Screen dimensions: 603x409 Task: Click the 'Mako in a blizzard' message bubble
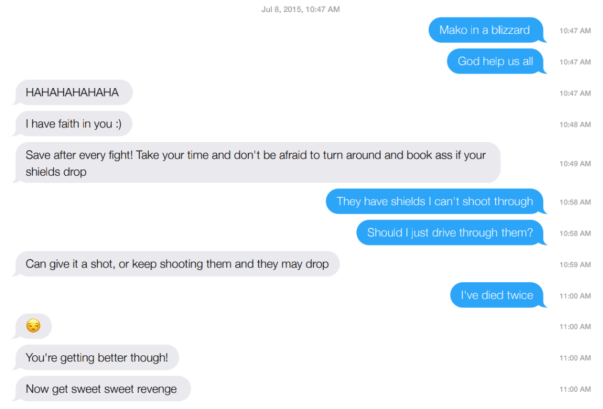click(x=486, y=30)
